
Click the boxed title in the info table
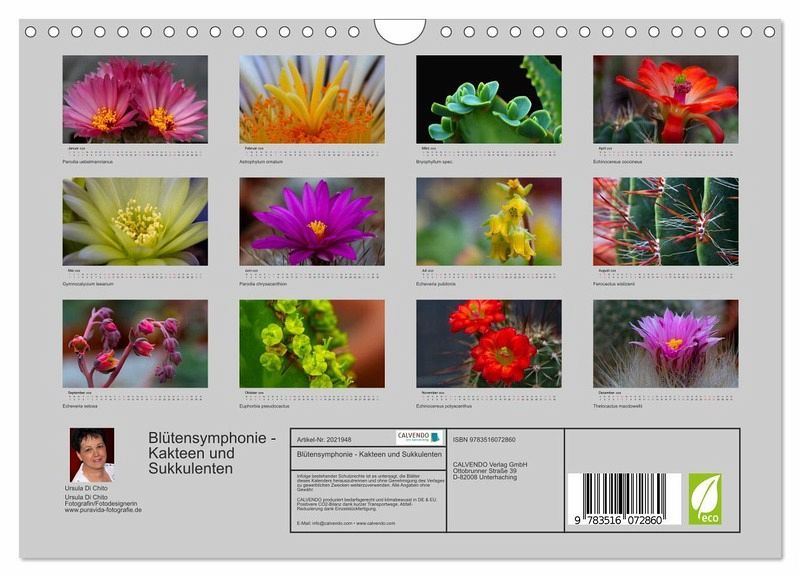point(369,454)
